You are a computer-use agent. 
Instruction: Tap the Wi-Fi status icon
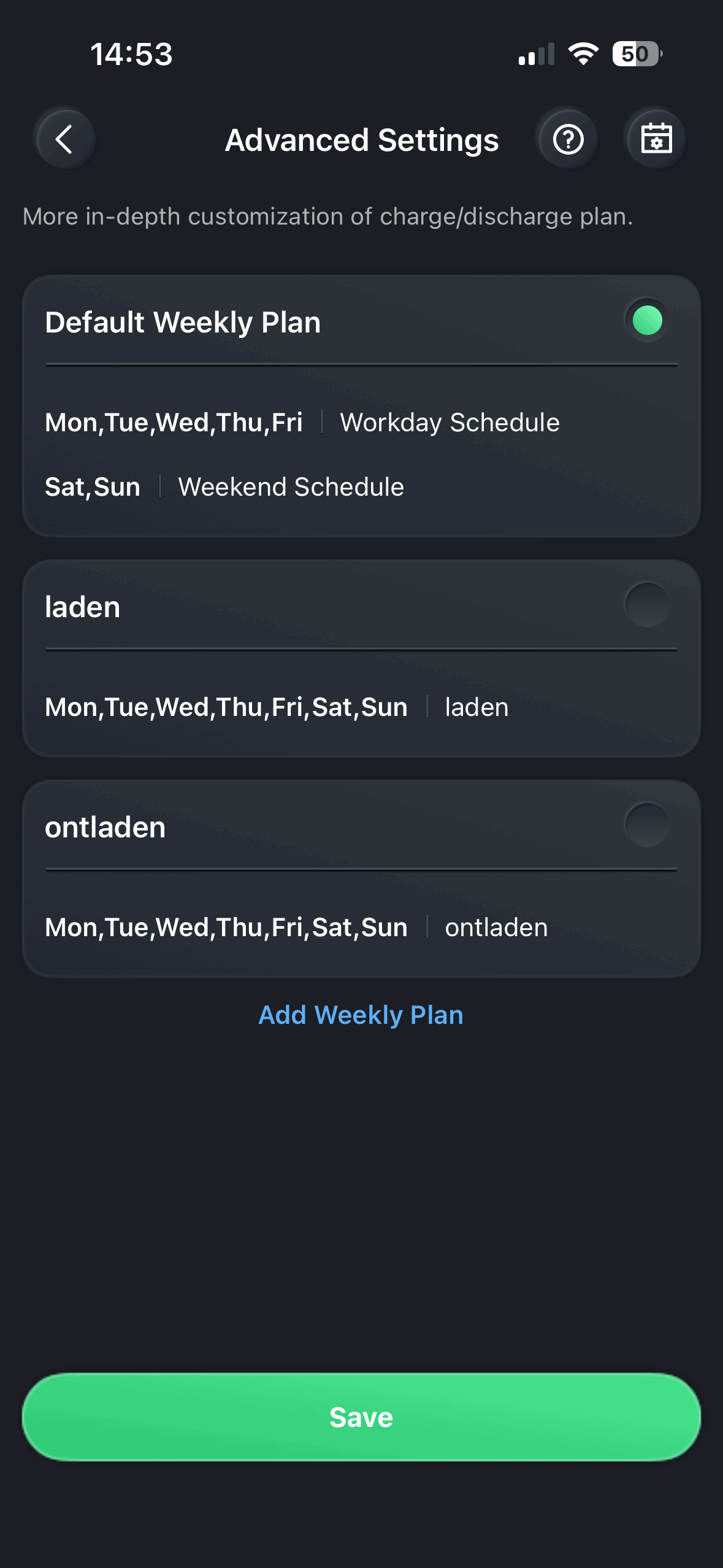coord(583,54)
